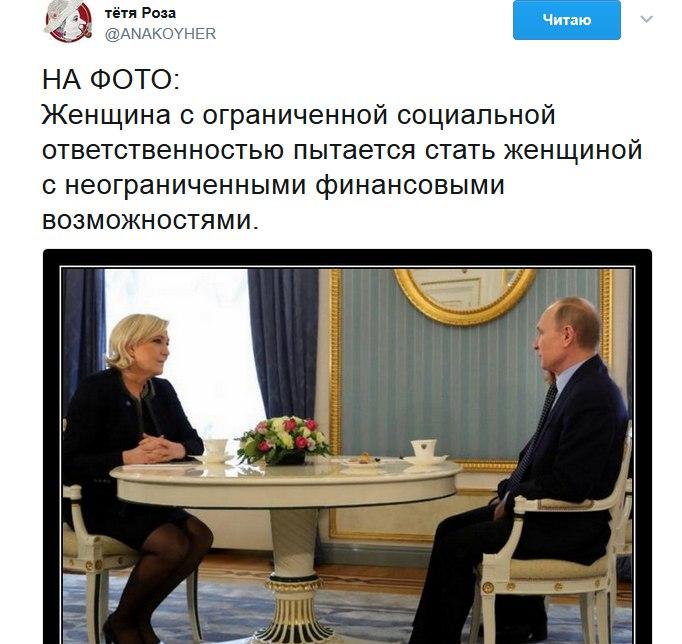This screenshot has height=644, width=682.
Task: Open the attached photo of the meeting
Action: point(347,447)
